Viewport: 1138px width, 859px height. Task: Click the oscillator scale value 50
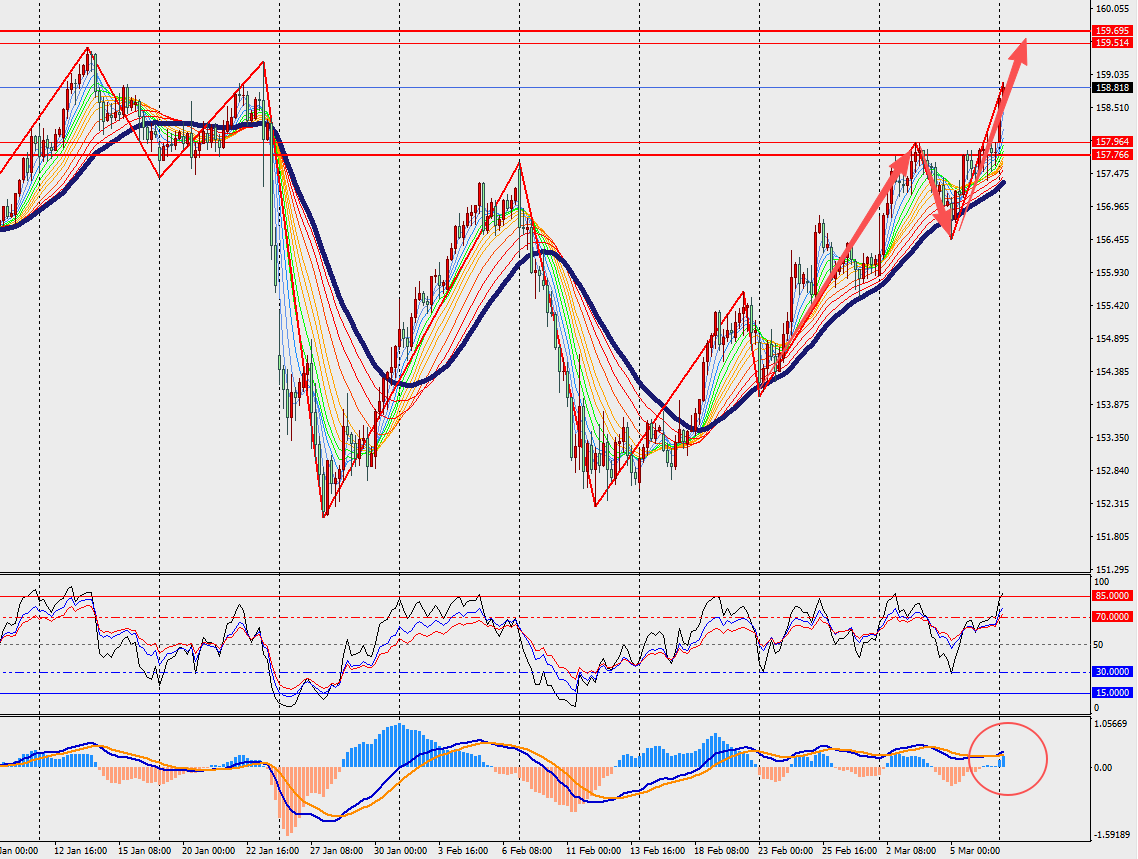[x=1098, y=644]
